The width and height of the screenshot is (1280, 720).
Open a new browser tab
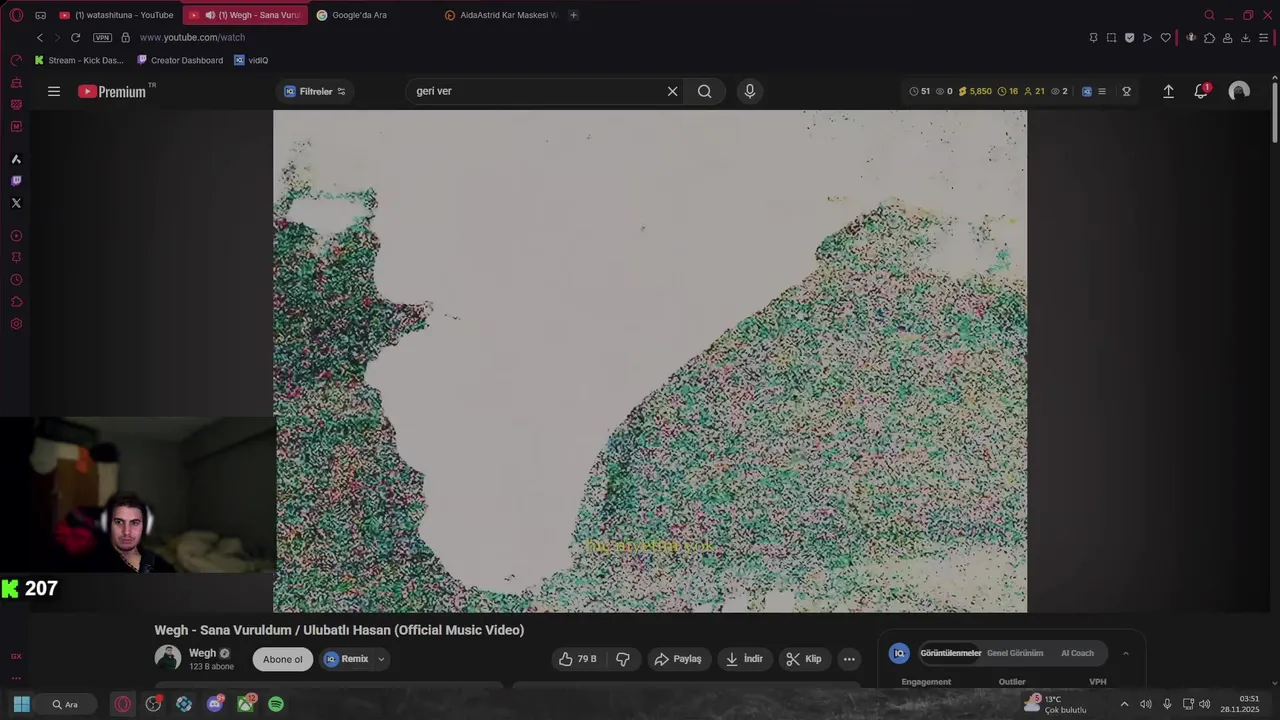coord(573,15)
